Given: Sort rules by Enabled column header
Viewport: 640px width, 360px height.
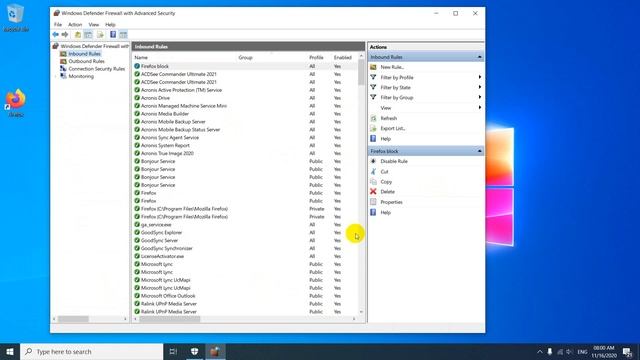Looking at the screenshot, I should point(344,58).
